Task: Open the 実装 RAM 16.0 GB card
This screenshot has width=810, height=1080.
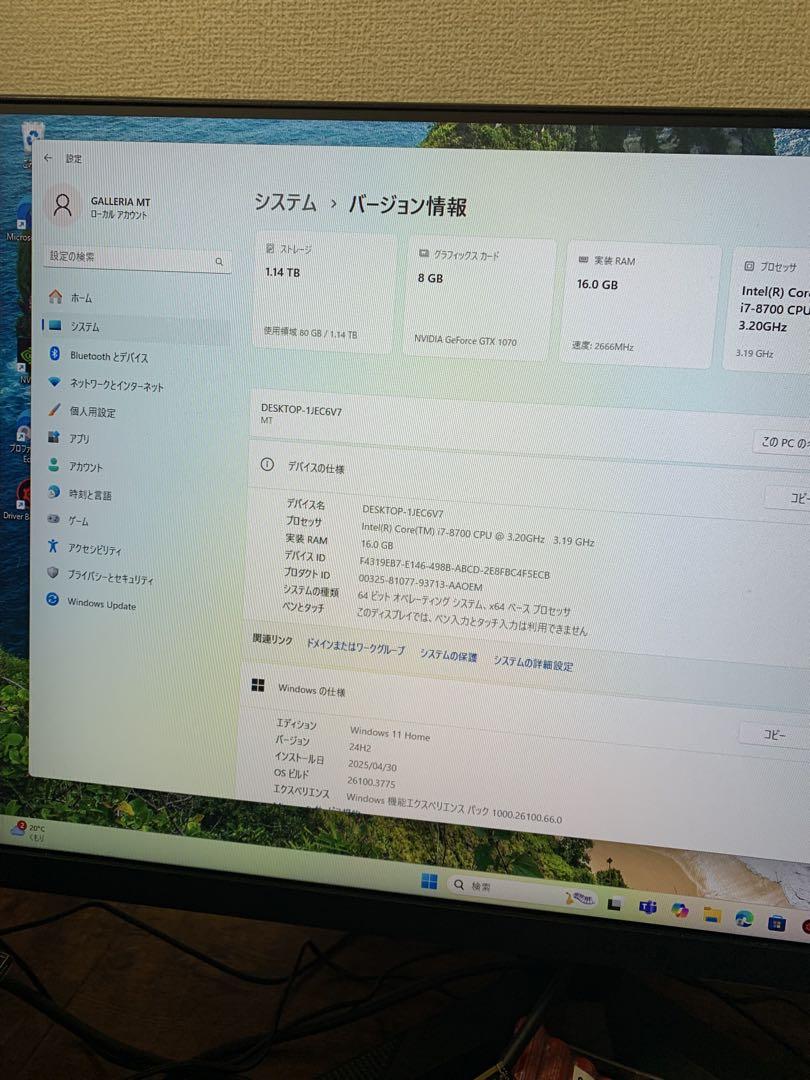Action: click(x=641, y=306)
